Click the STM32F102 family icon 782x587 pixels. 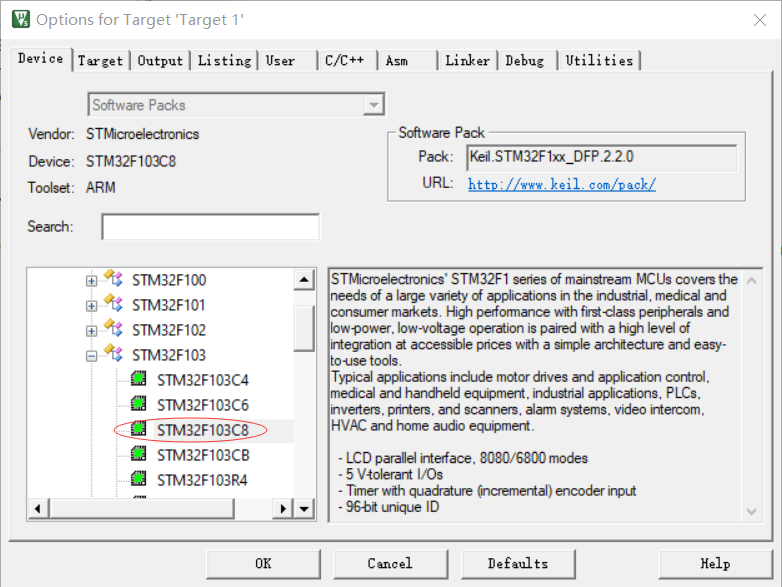(114, 328)
